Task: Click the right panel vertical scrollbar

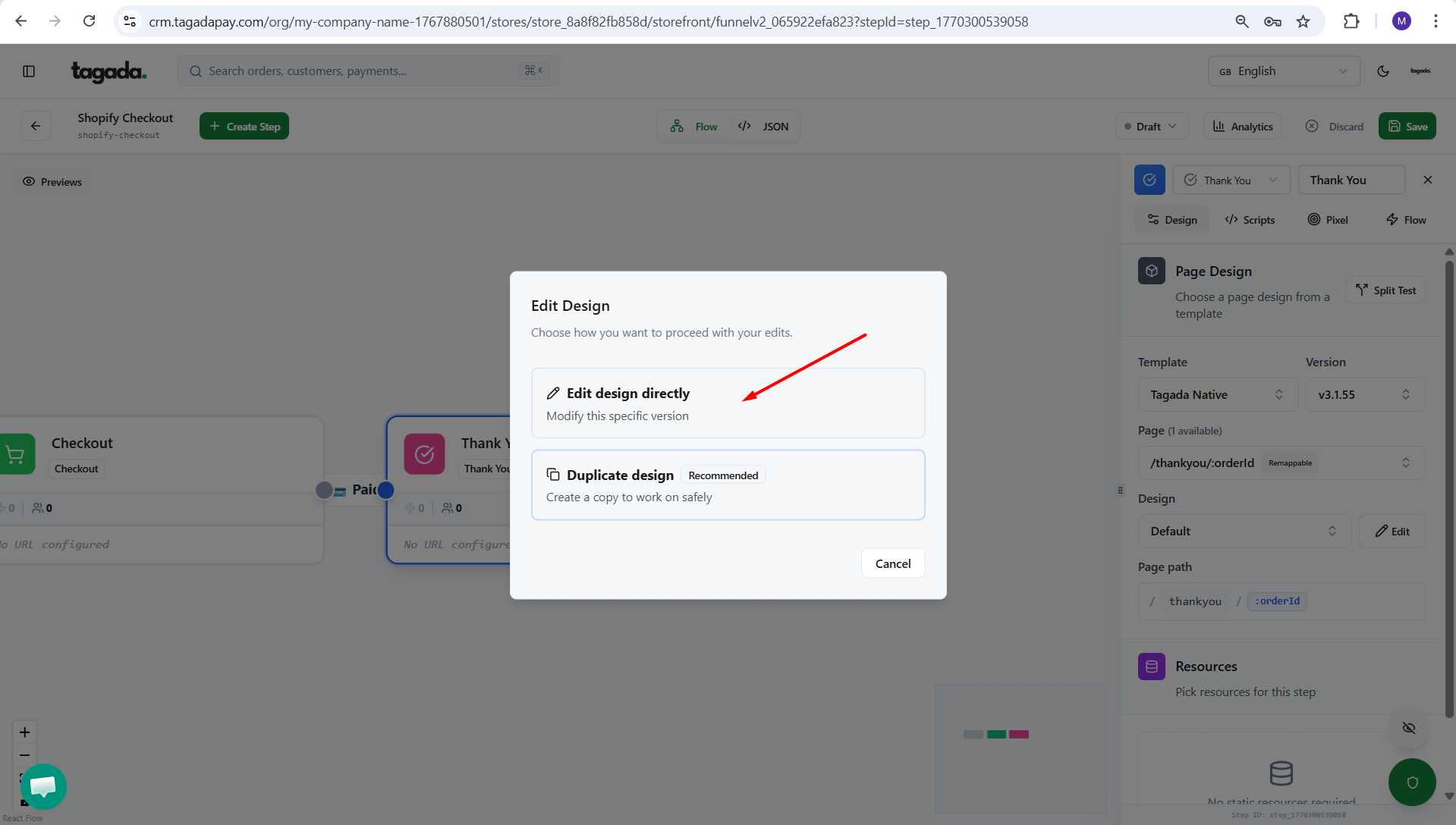Action: coord(1448,485)
